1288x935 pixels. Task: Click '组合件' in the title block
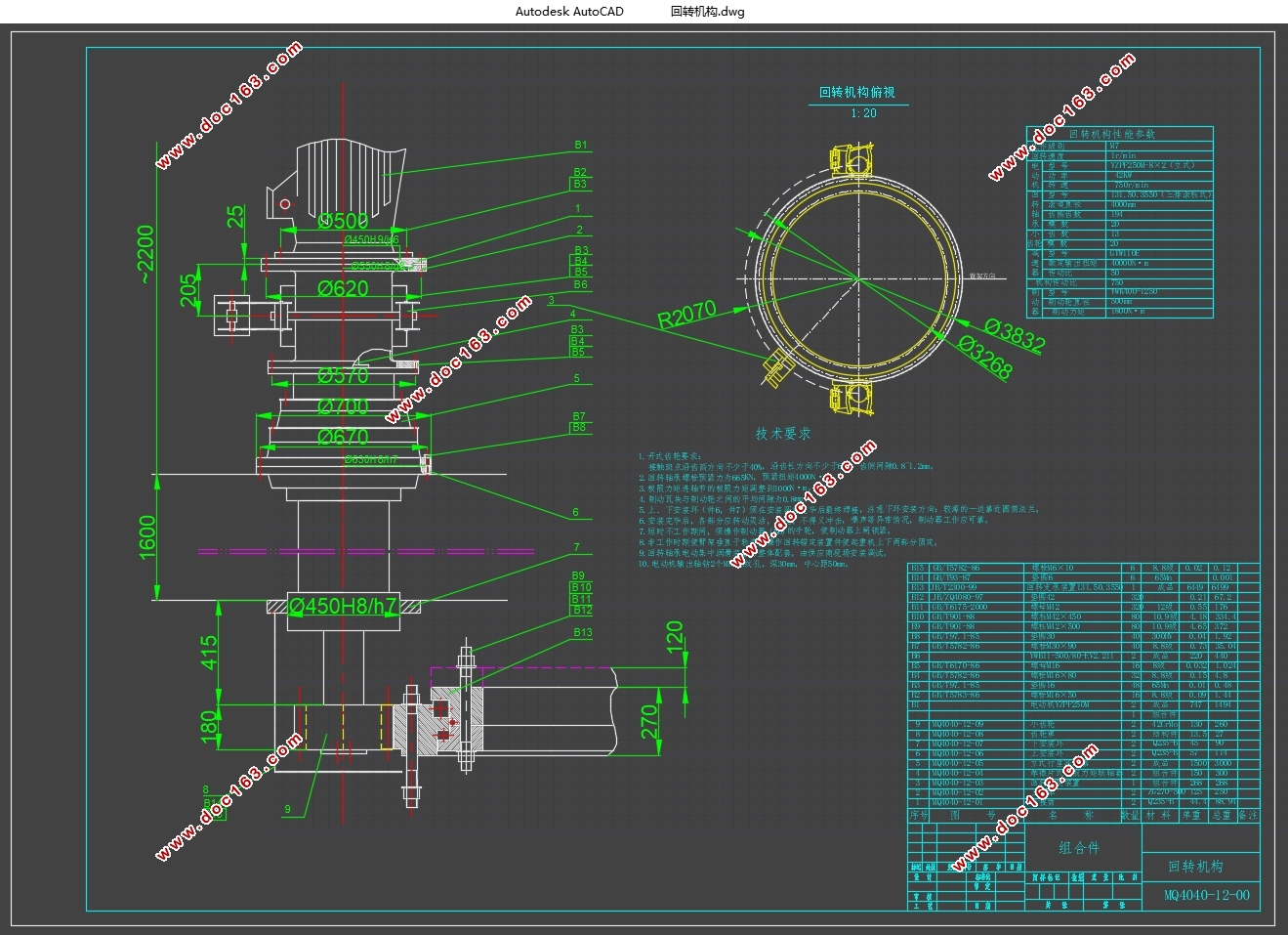coord(1080,848)
